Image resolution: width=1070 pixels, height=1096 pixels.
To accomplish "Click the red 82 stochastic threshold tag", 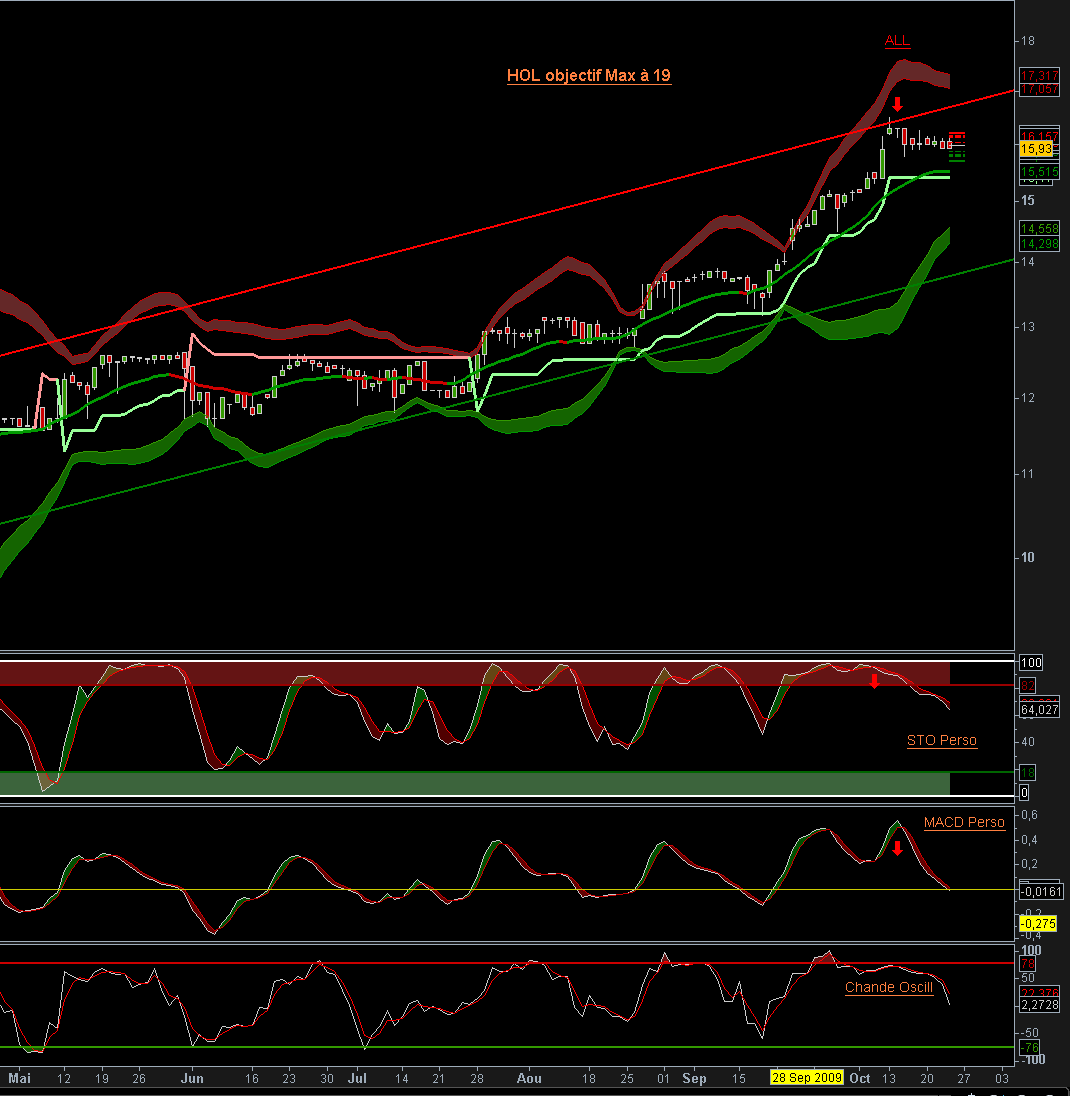I will (x=1027, y=686).
